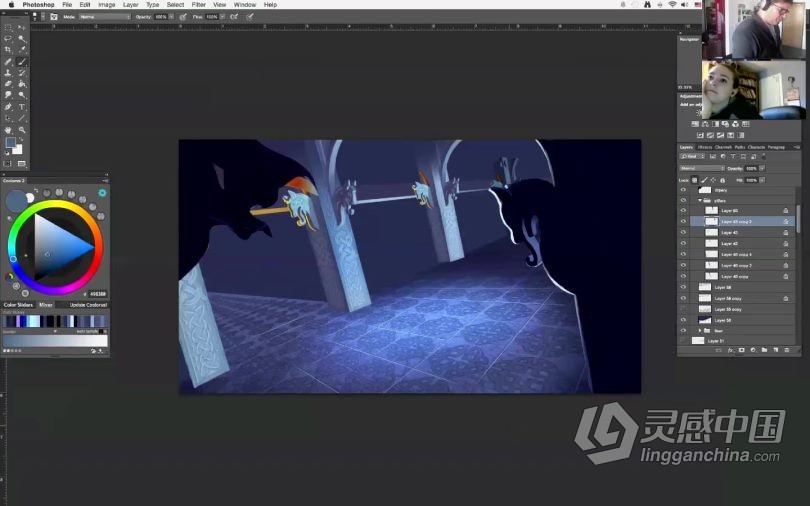Open the brush panel toggle in options bar
The height and width of the screenshot is (506, 810).
point(53,17)
